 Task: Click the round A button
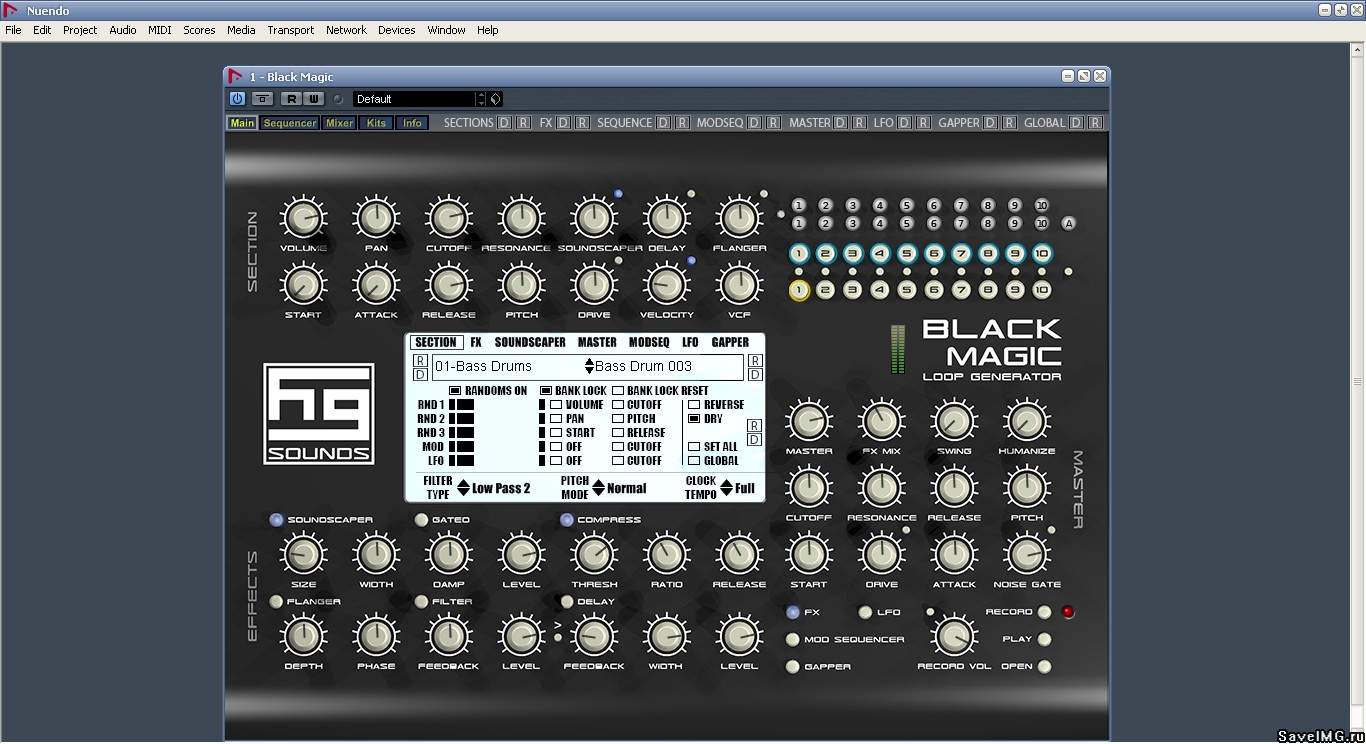point(1068,224)
